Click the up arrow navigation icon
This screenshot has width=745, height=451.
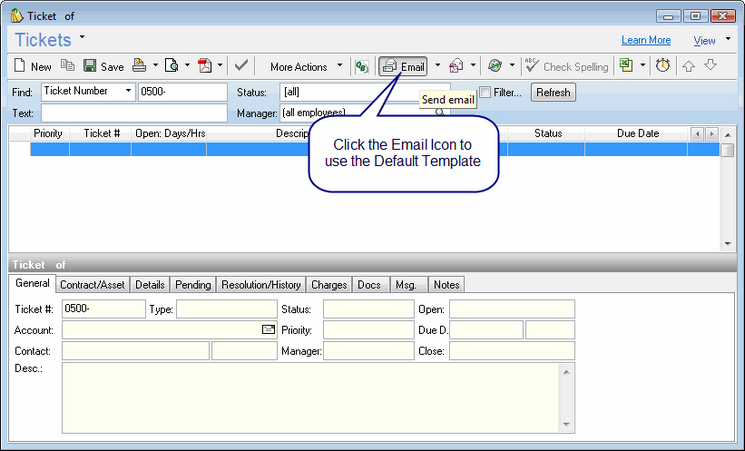(689, 67)
